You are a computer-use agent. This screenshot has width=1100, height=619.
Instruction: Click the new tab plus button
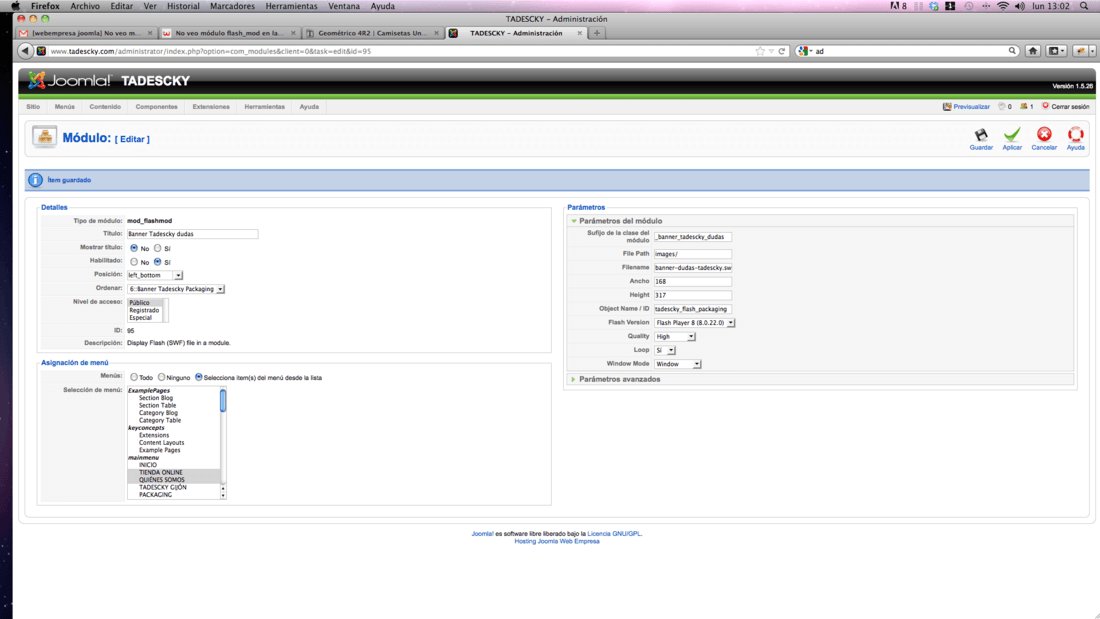[x=597, y=33]
